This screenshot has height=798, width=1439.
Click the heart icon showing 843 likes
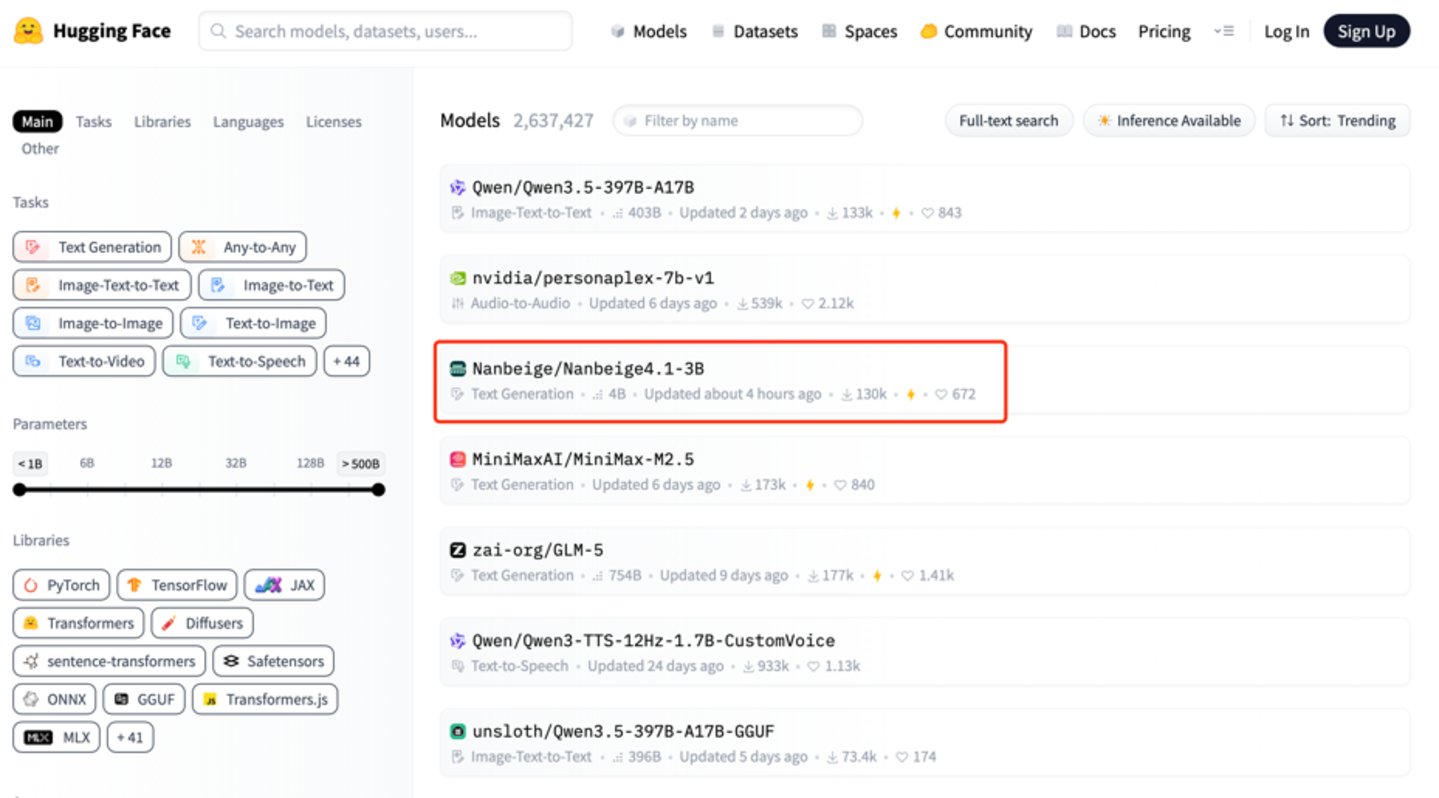pos(927,213)
